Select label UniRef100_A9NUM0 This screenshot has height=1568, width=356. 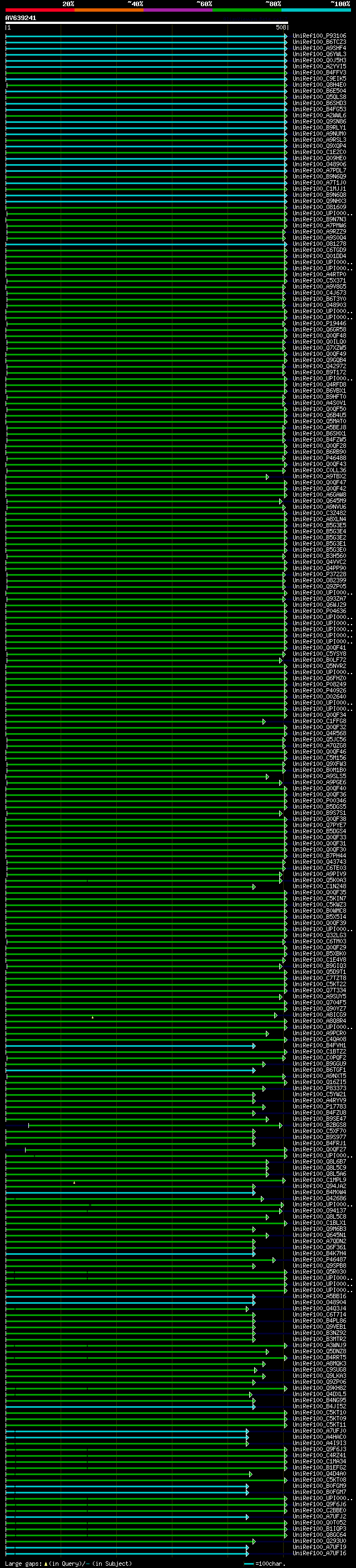point(319,134)
